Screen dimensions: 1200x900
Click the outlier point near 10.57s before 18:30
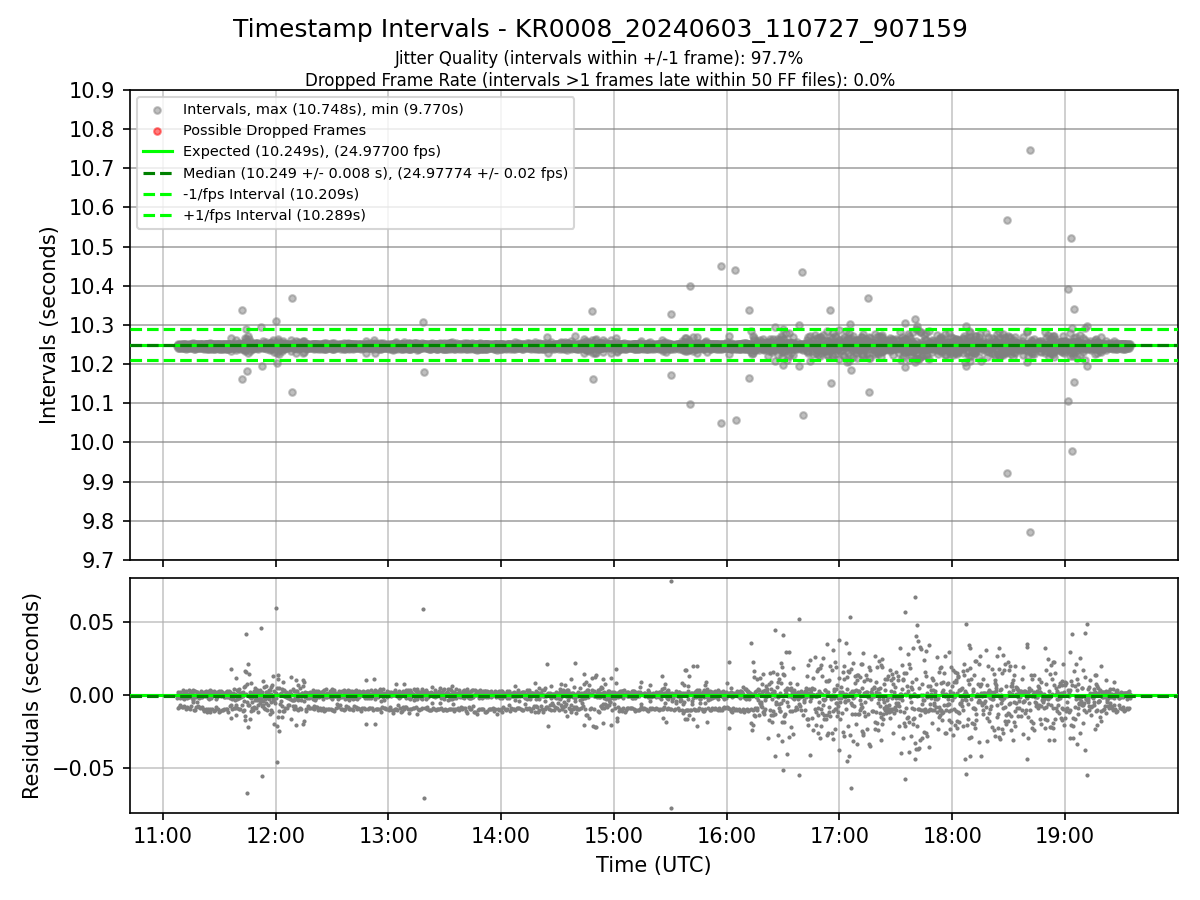coord(1007,220)
